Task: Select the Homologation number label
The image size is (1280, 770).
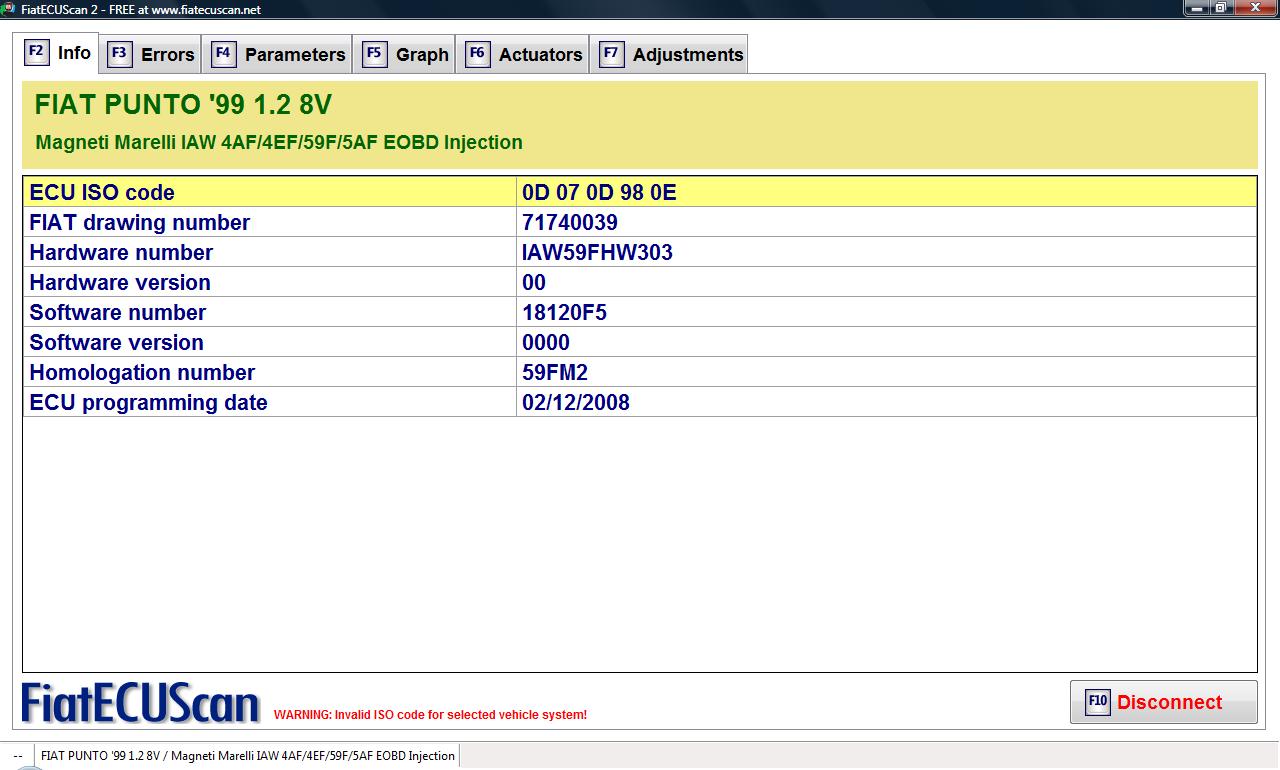Action: (x=142, y=372)
